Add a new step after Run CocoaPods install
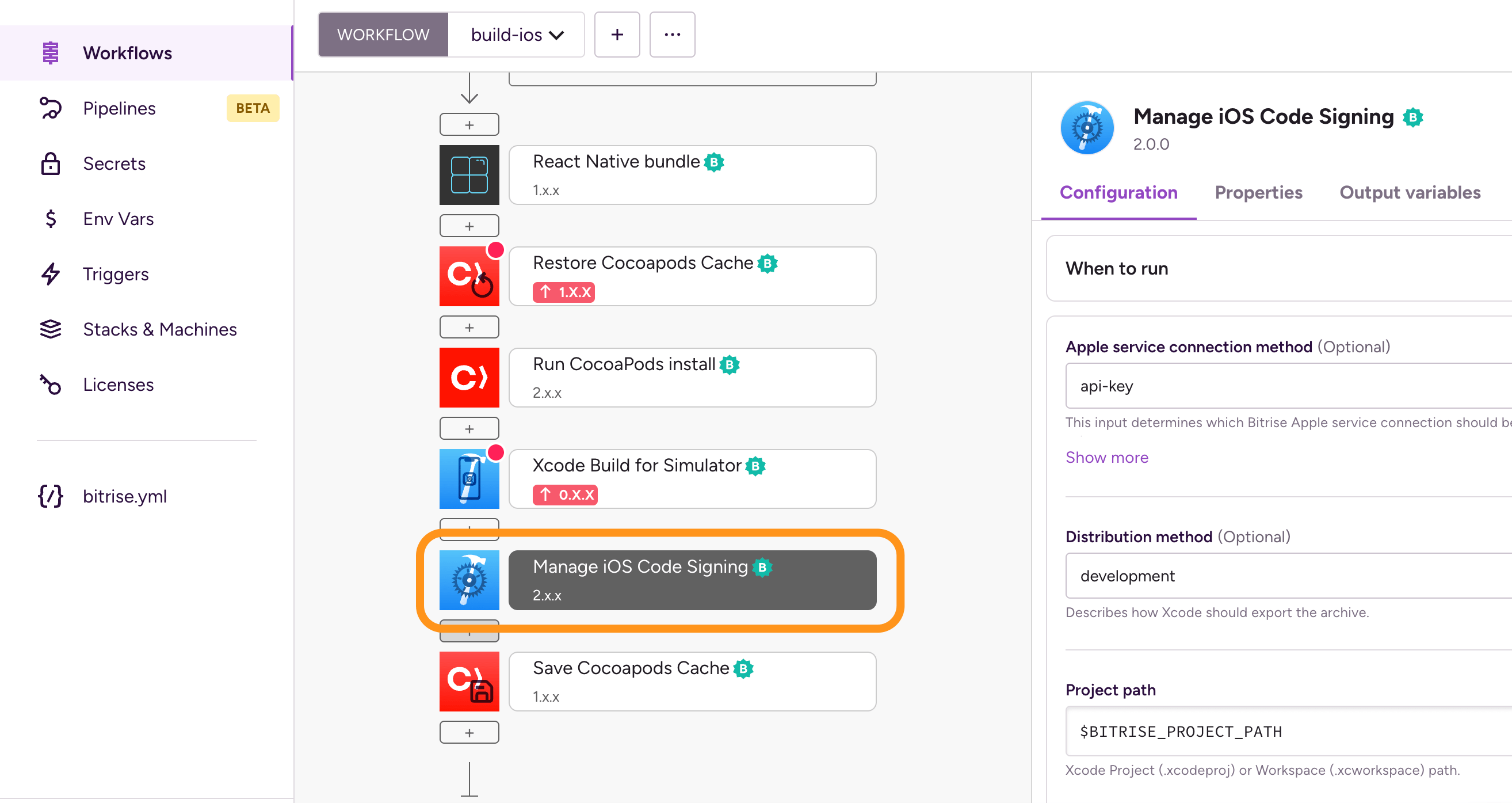Screen dimensions: 1512x803 (468, 428)
